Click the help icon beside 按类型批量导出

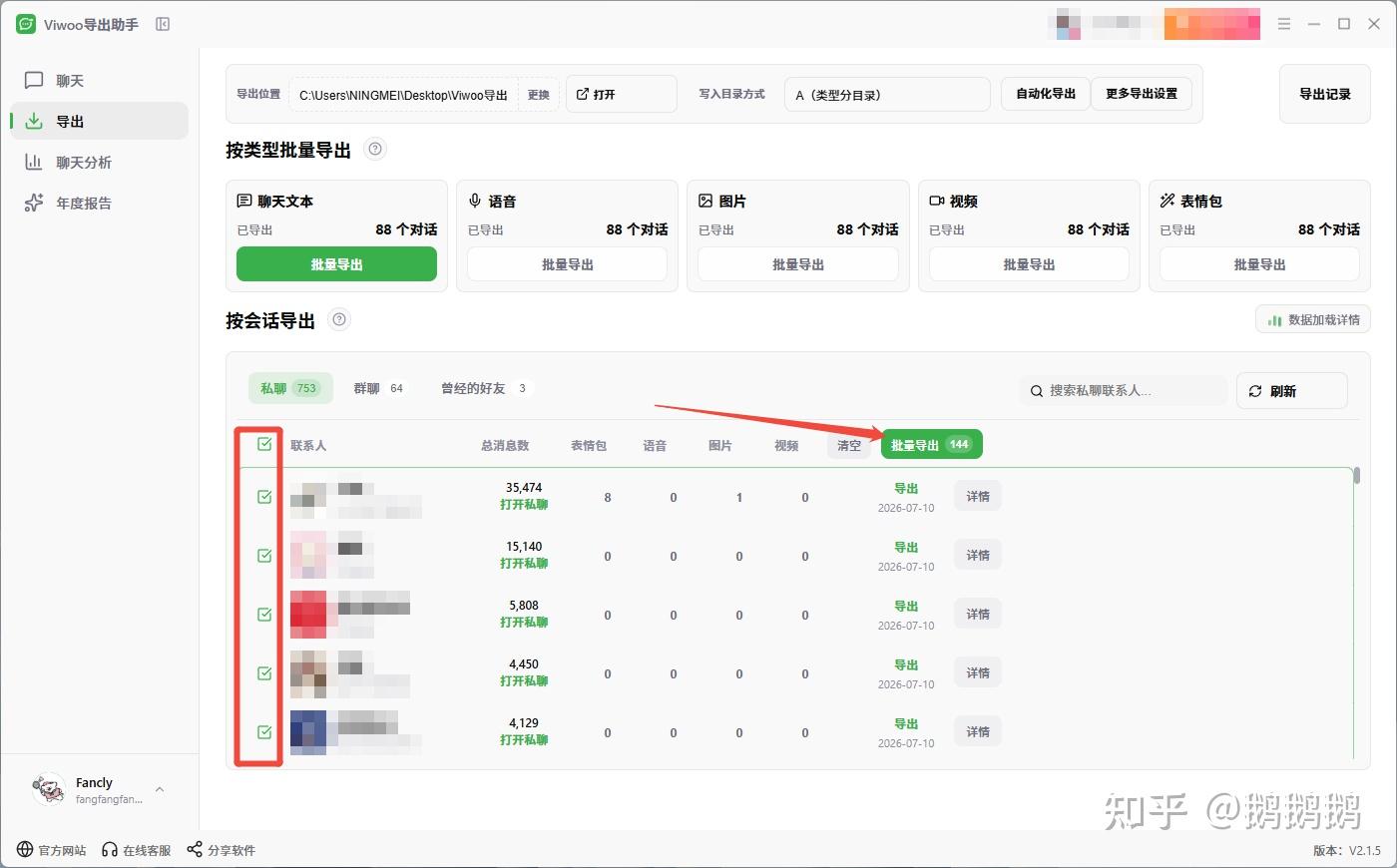(x=375, y=150)
